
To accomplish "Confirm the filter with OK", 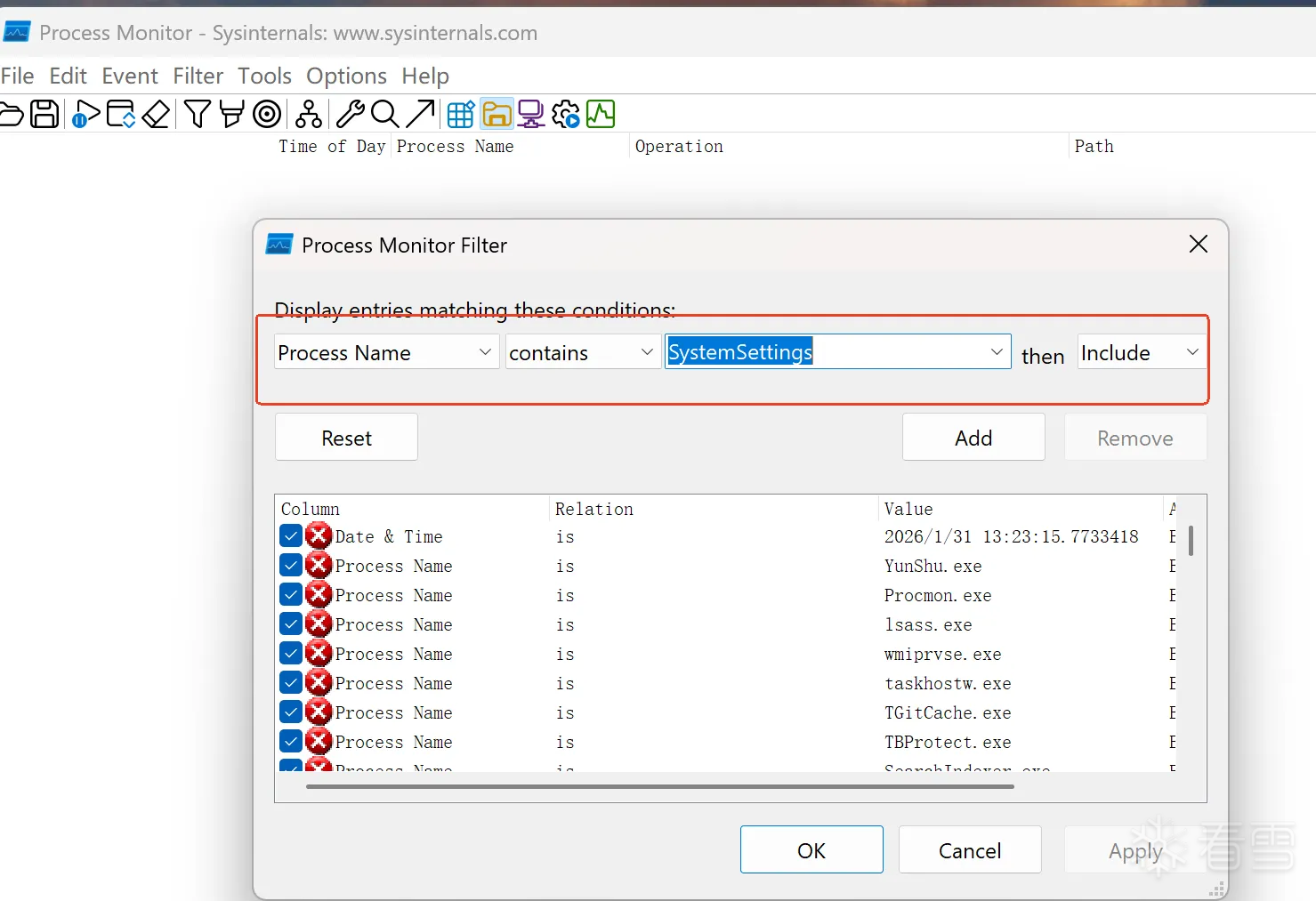I will (811, 850).
